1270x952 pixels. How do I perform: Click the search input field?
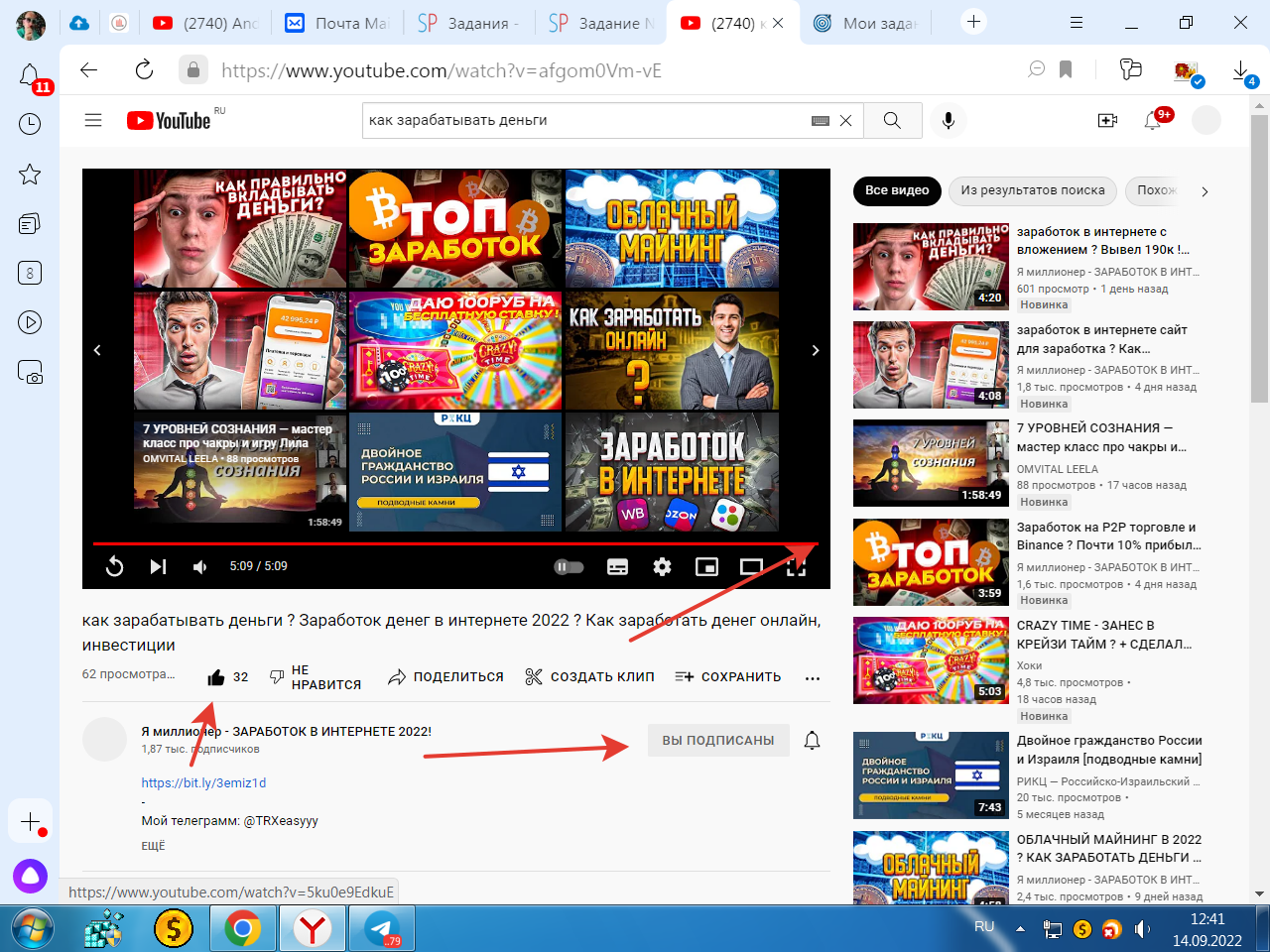[x=586, y=120]
